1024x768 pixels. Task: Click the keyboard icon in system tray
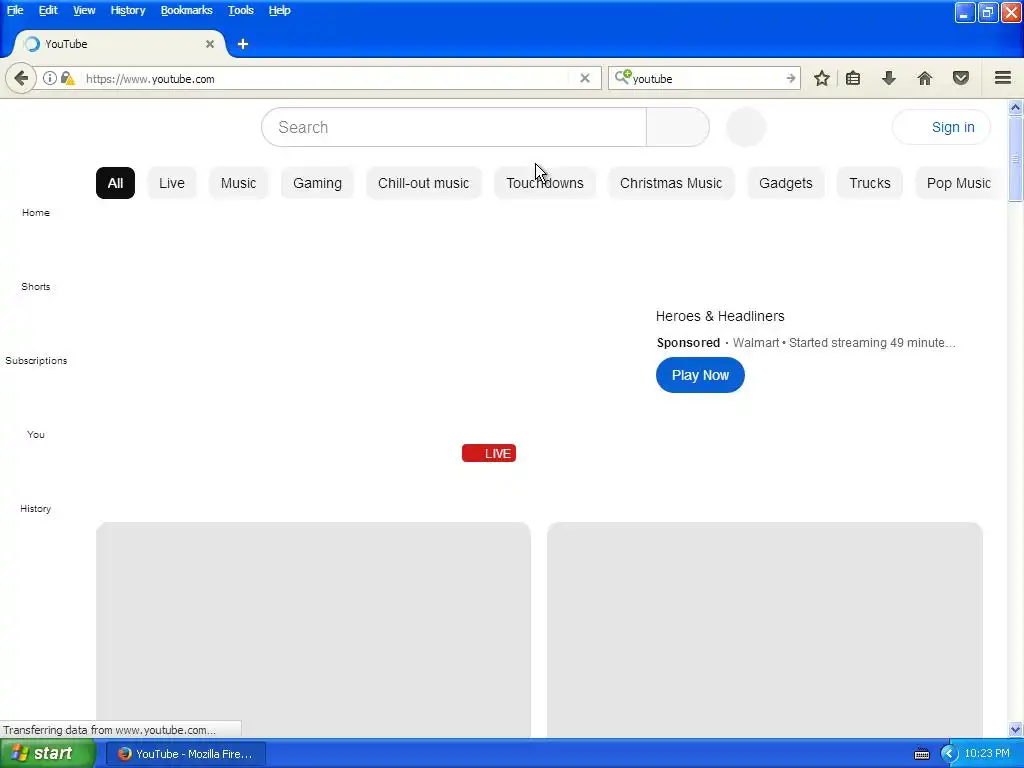pos(921,754)
